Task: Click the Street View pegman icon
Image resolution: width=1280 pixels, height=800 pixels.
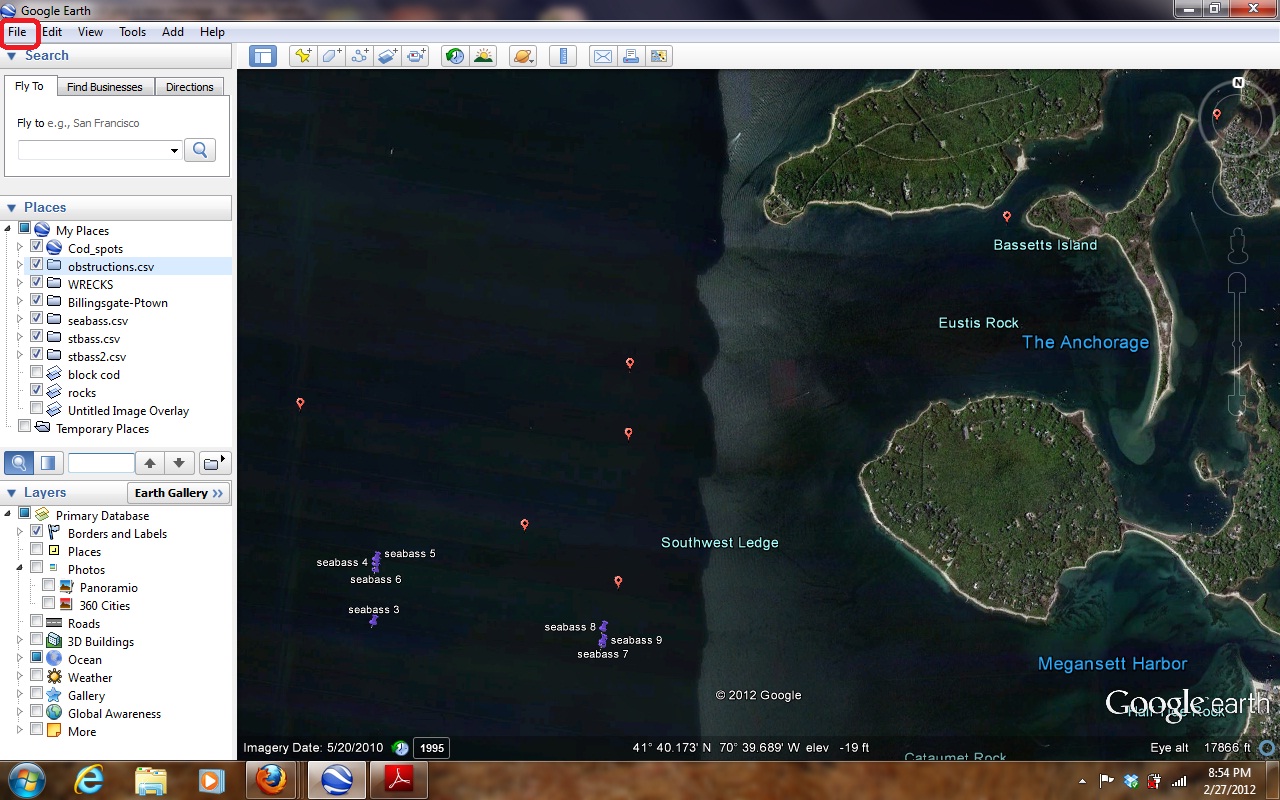Action: point(1238,244)
